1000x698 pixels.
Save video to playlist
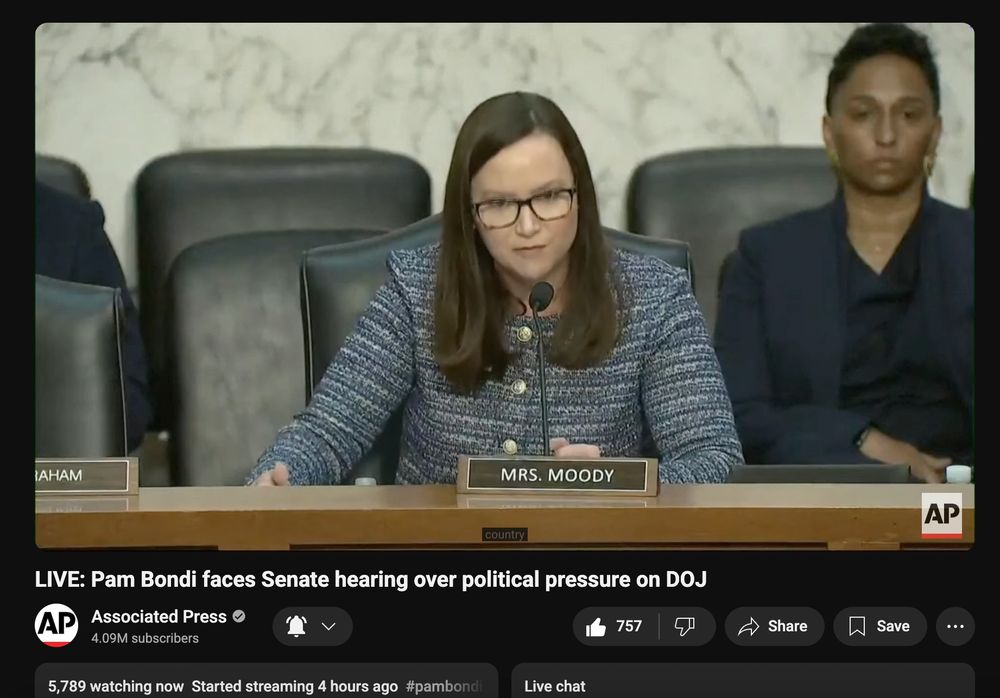click(880, 627)
